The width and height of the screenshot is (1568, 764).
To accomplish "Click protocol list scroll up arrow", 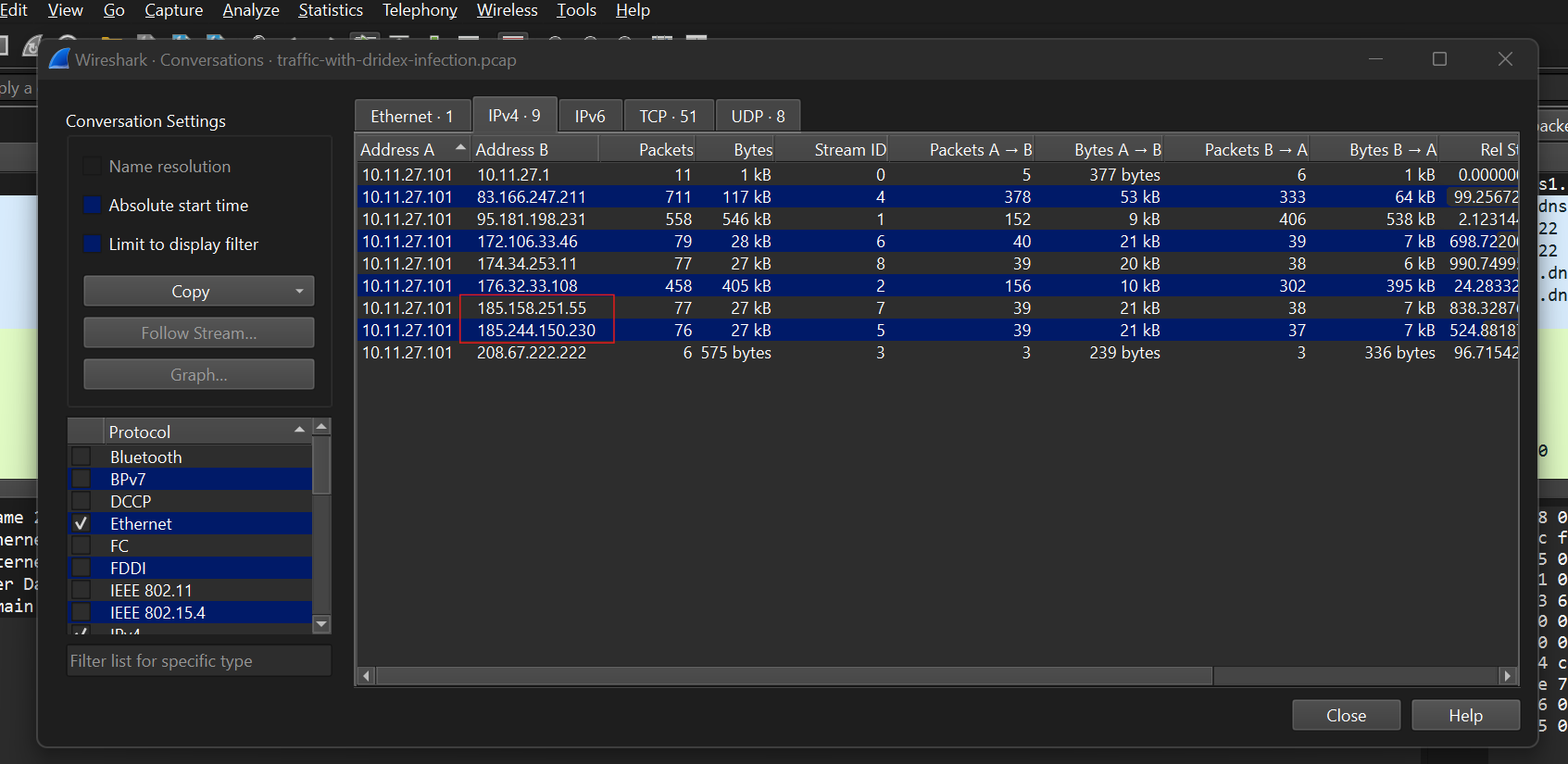I will 321,427.
